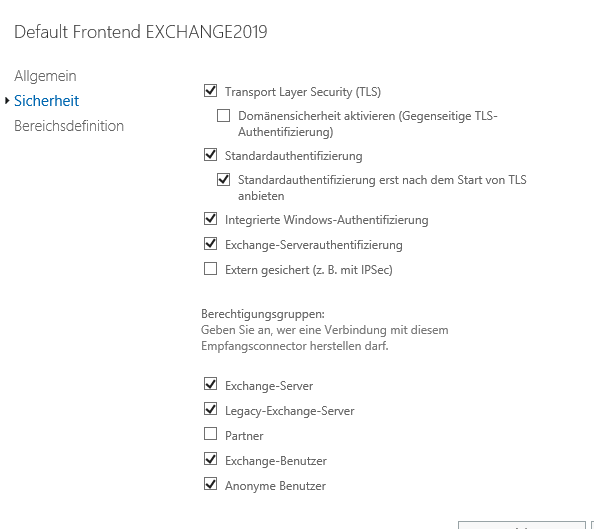This screenshot has height=529, width=594.
Task: Uncheck Transport Layer Security (TLS)
Action: tap(210, 91)
